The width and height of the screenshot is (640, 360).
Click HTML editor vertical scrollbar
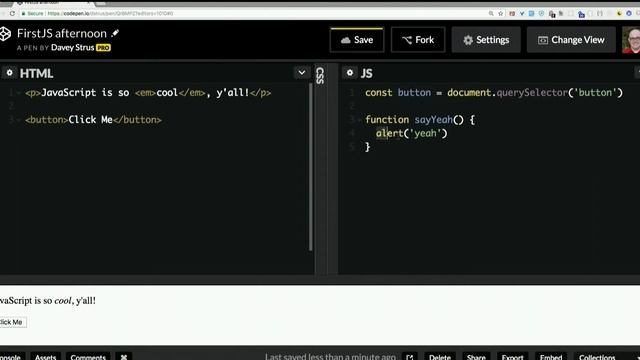pyautogui.click(x=311, y=167)
